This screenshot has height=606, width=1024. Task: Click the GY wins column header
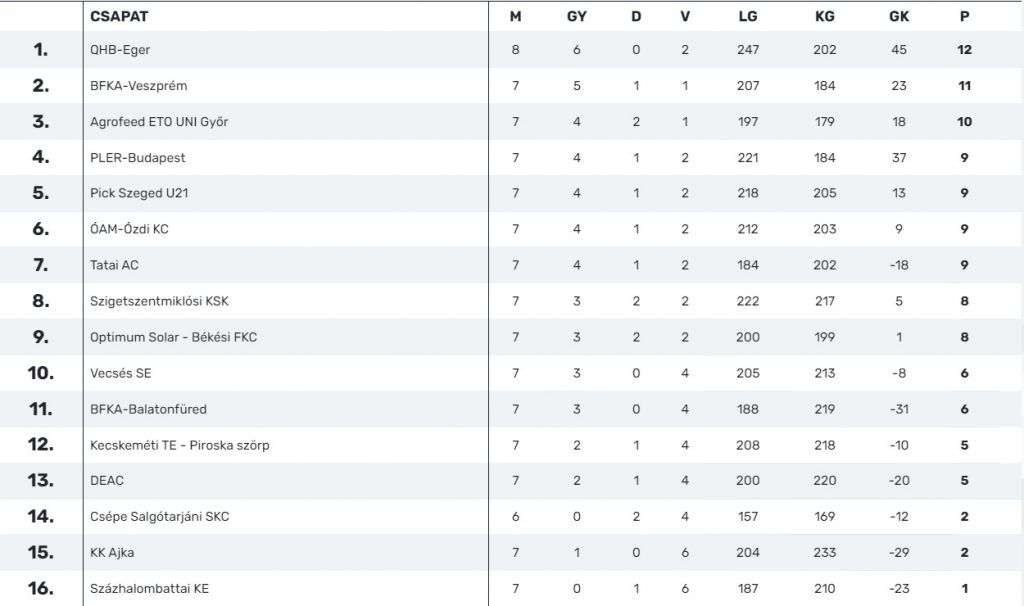coord(577,16)
